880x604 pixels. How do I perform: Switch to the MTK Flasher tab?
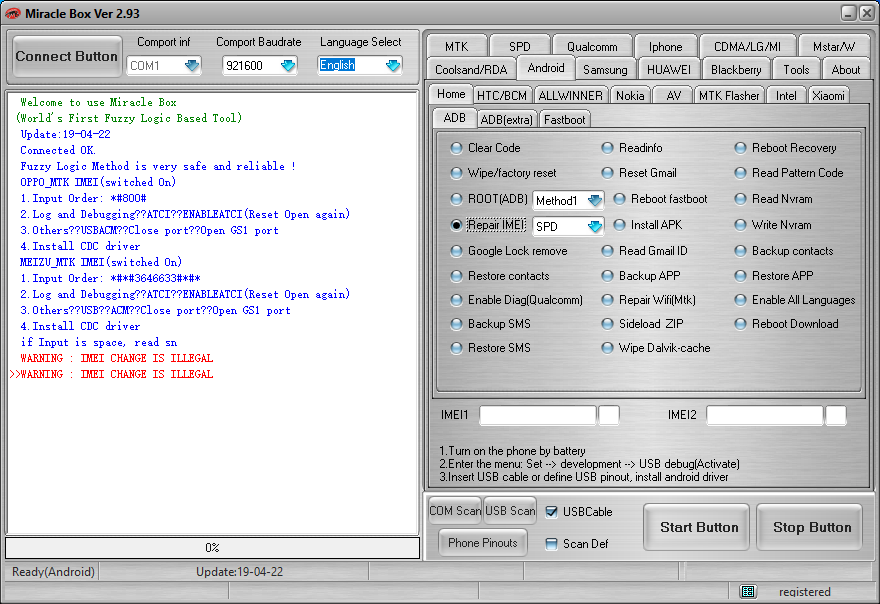[729, 96]
